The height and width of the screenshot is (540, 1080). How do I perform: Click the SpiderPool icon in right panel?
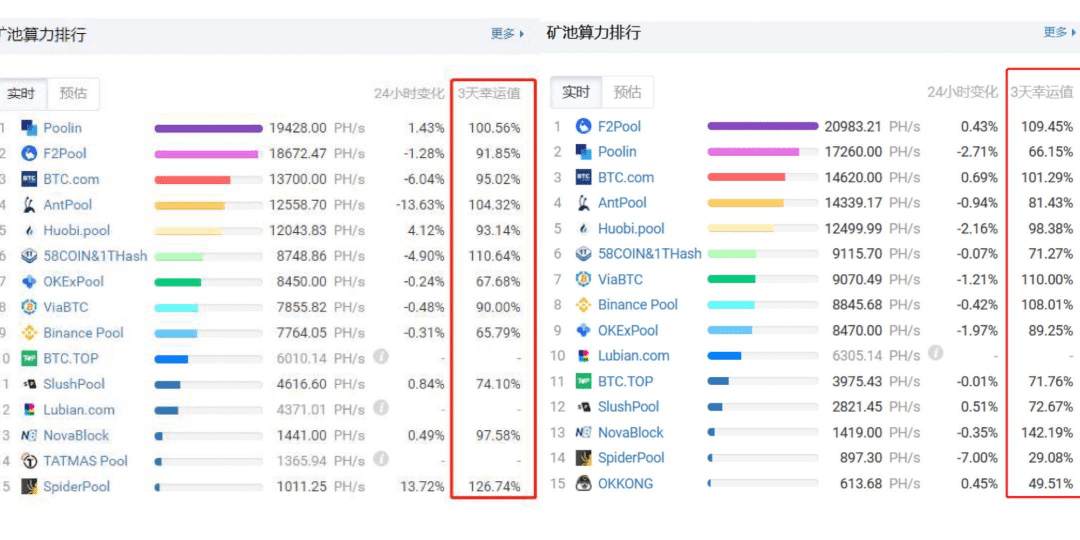pos(583,458)
